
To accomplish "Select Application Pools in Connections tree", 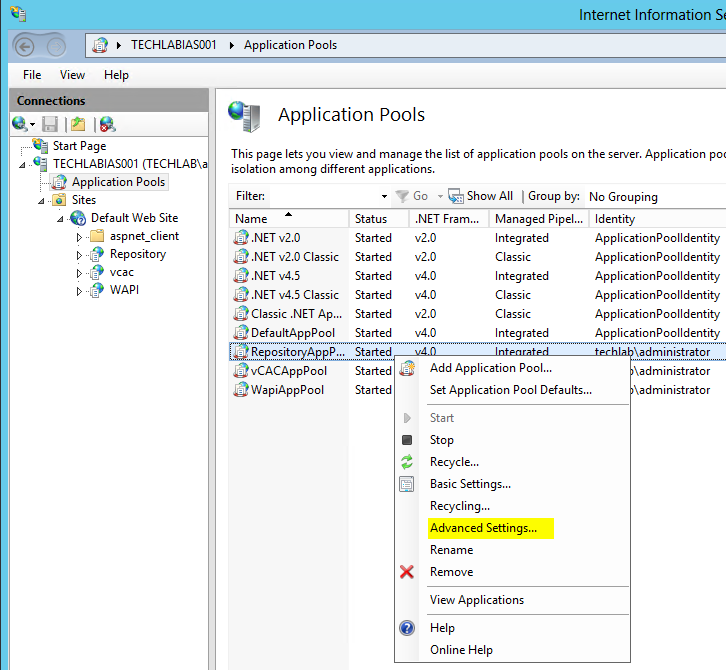I will coord(118,182).
